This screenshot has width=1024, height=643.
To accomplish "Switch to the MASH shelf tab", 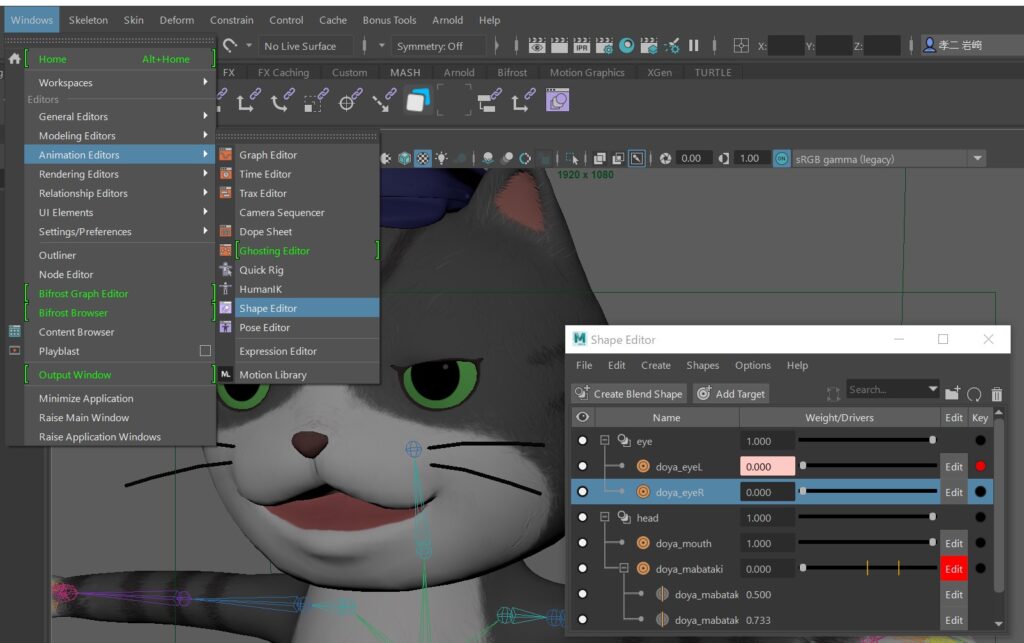I will tap(405, 72).
